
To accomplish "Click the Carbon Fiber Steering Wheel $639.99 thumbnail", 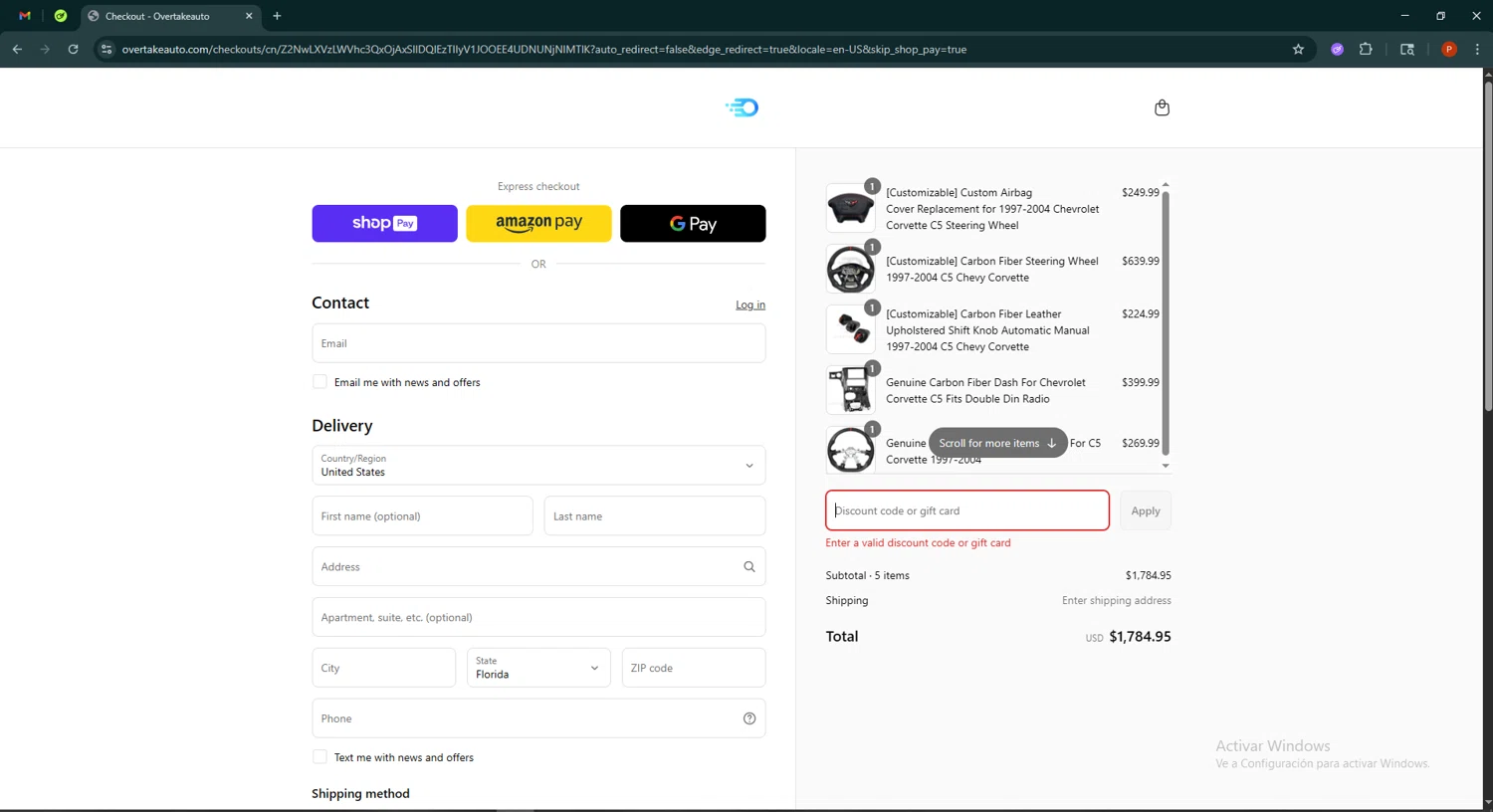I will pos(851,269).
